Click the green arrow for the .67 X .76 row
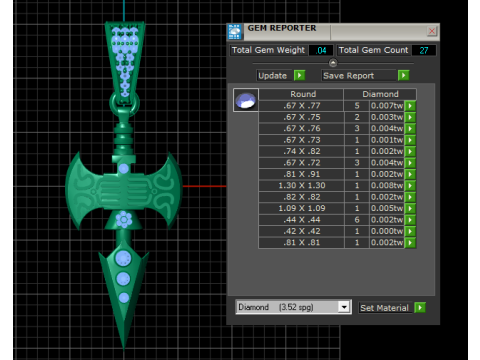This screenshot has height=360, width=480. pos(410,129)
